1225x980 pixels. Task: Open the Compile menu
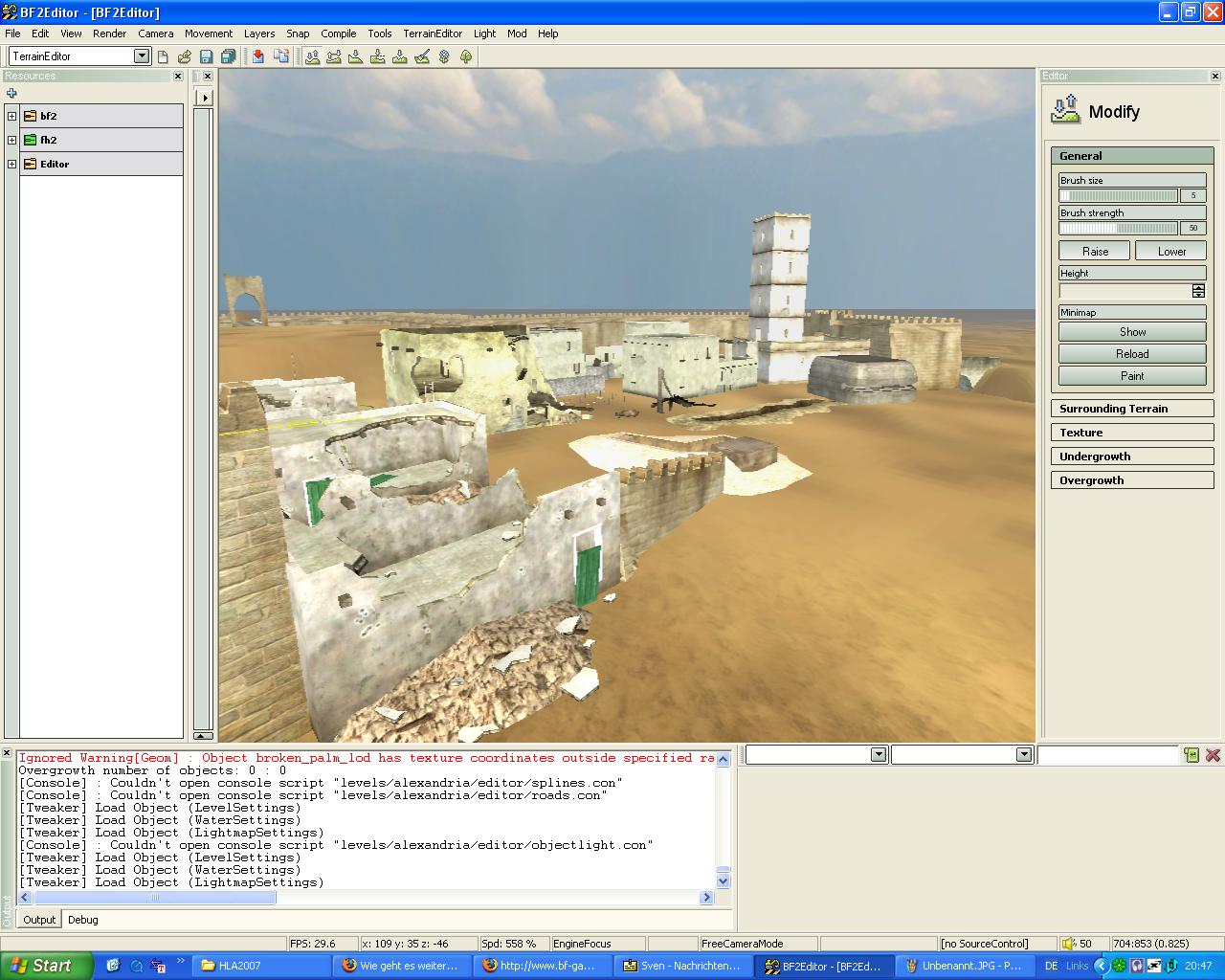point(339,33)
